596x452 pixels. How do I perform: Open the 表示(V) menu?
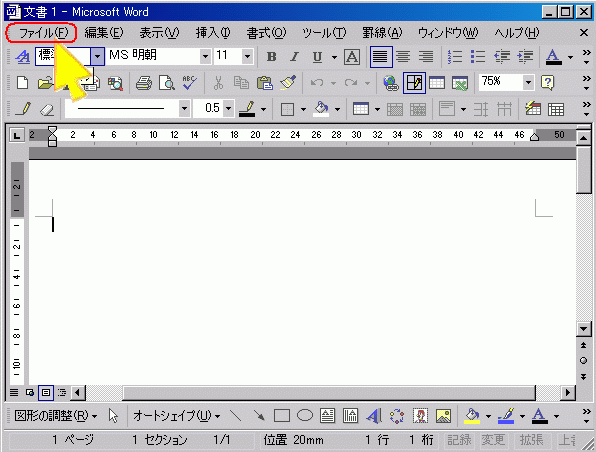159,33
